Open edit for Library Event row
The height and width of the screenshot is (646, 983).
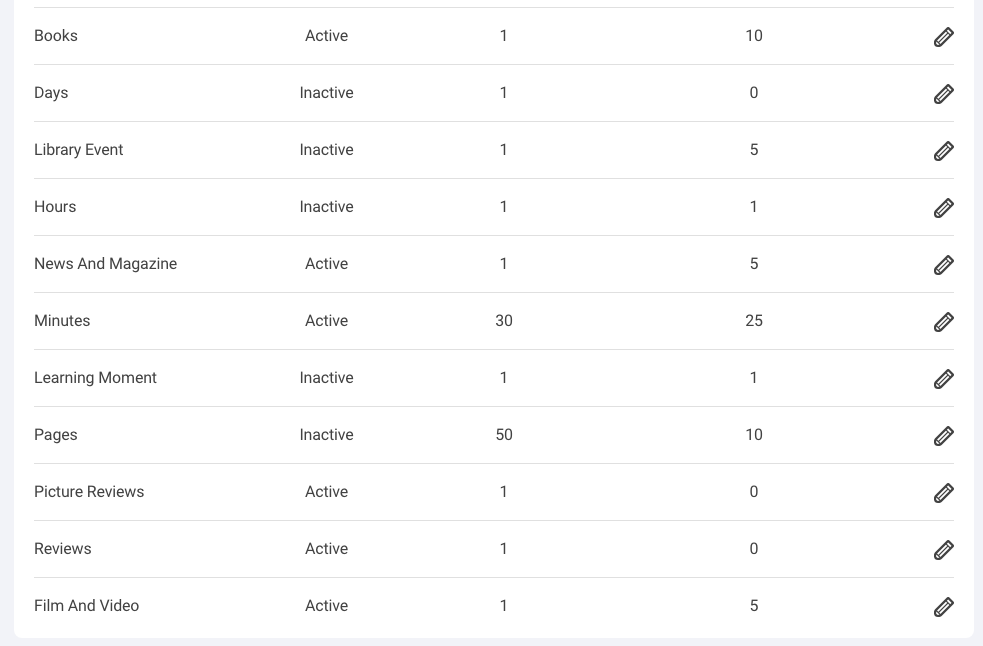point(944,151)
